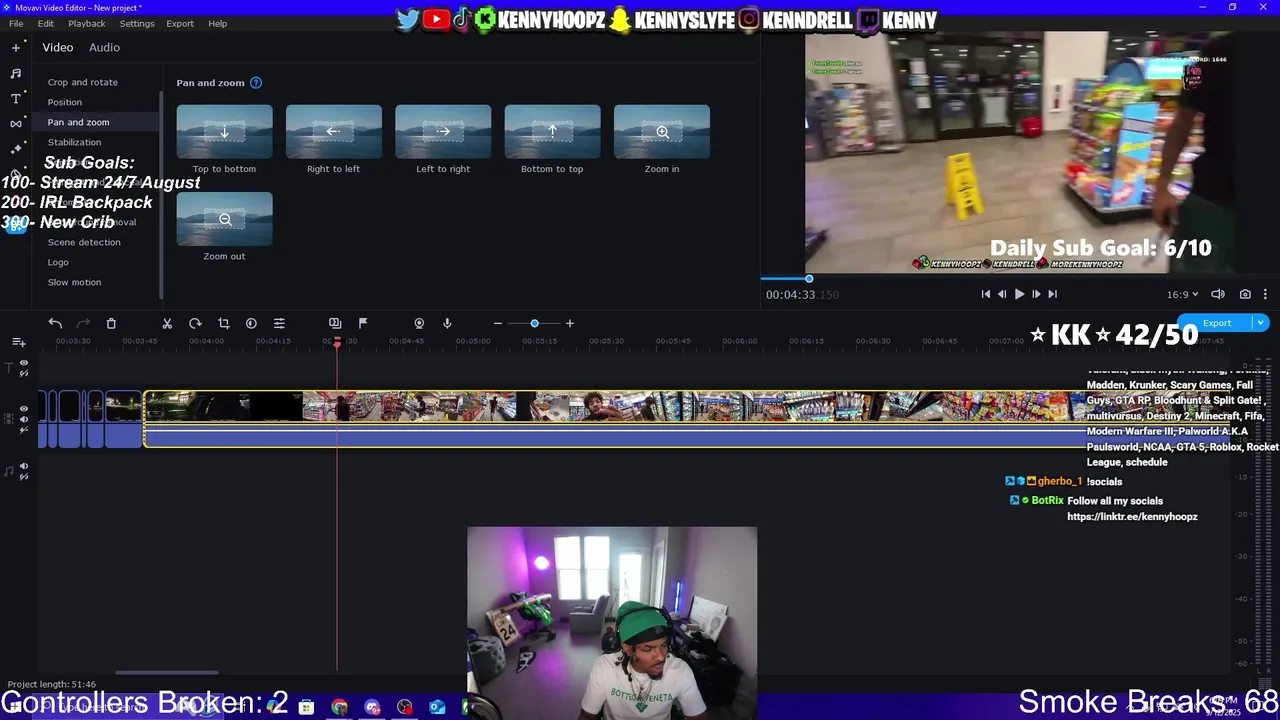Open Pan and zoom help icon
The image size is (1280, 720).
[x=256, y=83]
